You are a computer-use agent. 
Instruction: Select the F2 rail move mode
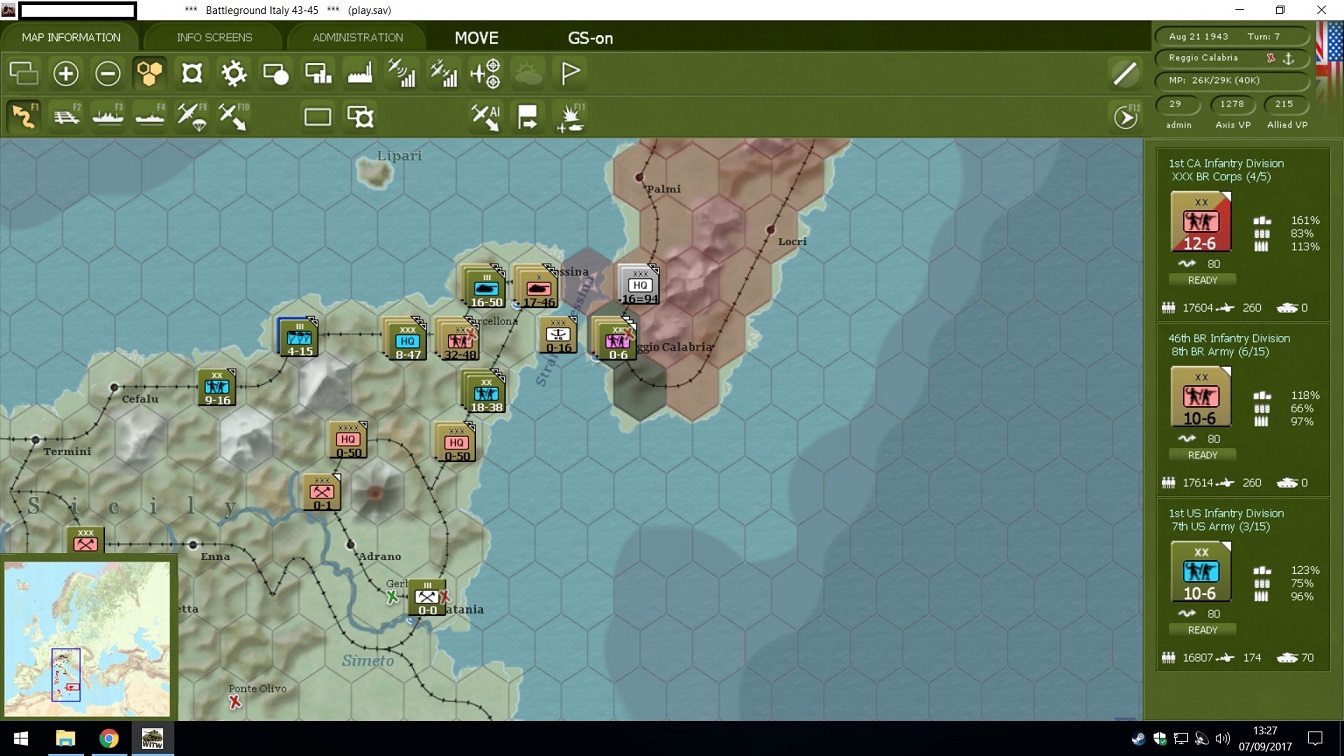click(x=66, y=116)
